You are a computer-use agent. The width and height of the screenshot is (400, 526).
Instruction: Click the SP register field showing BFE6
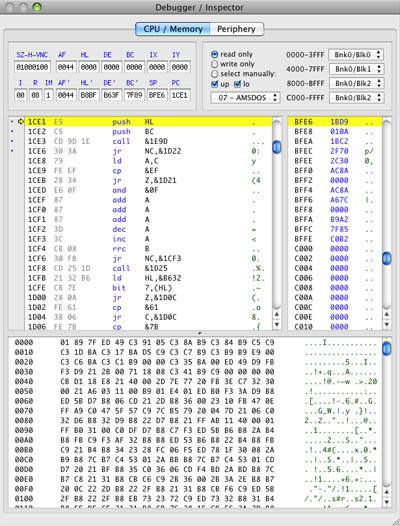point(157,95)
